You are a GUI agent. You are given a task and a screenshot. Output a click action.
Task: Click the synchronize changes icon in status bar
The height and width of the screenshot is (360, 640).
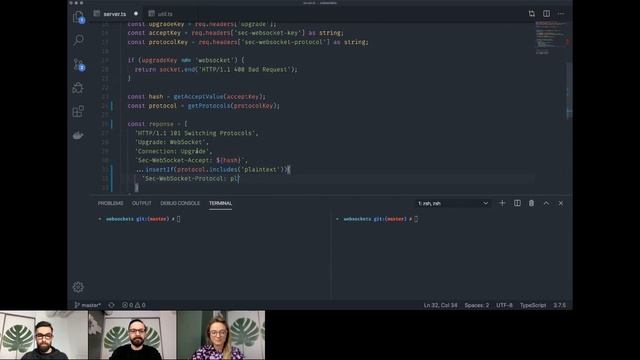coord(111,305)
